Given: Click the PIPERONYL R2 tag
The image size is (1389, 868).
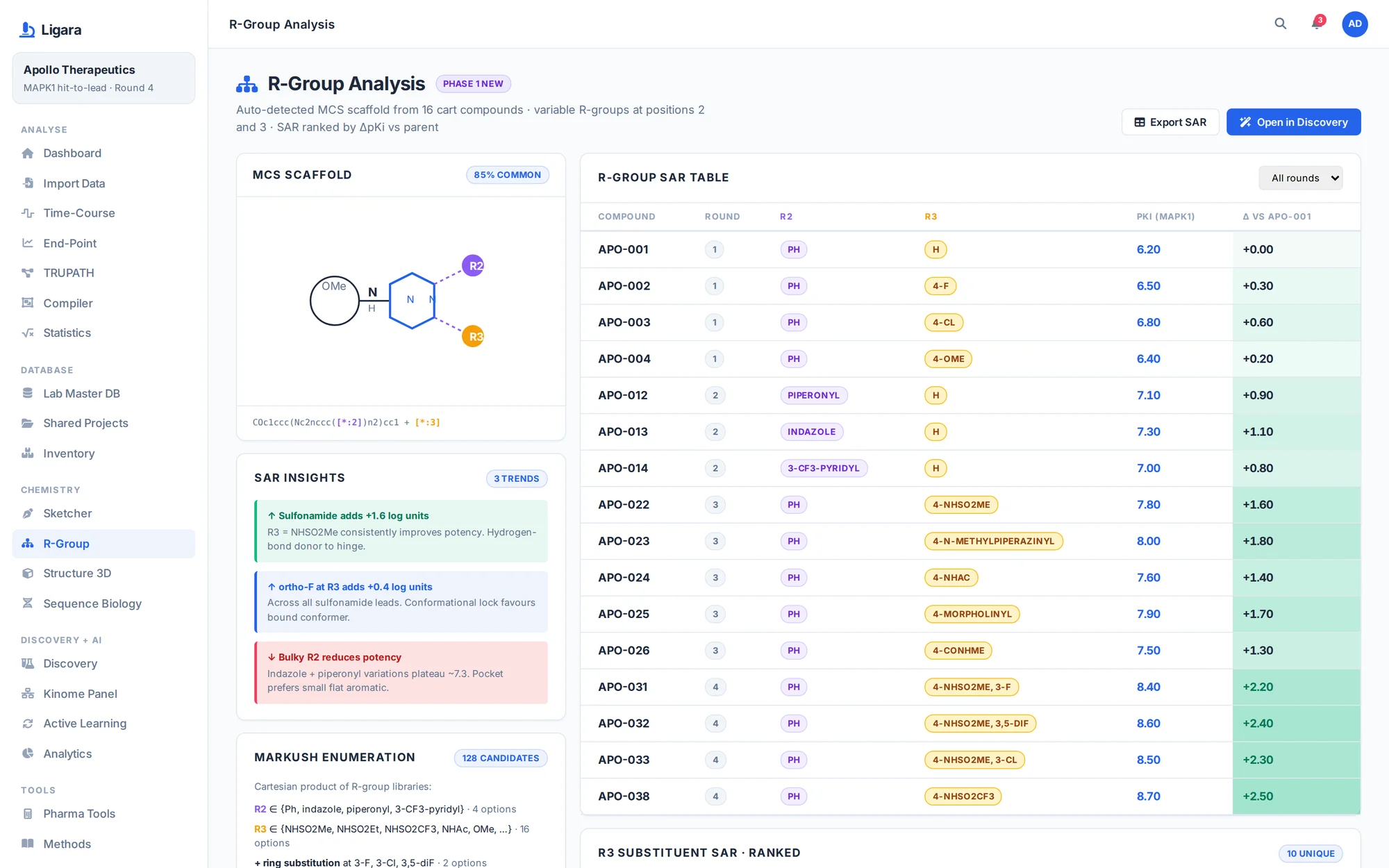Looking at the screenshot, I should click(813, 395).
